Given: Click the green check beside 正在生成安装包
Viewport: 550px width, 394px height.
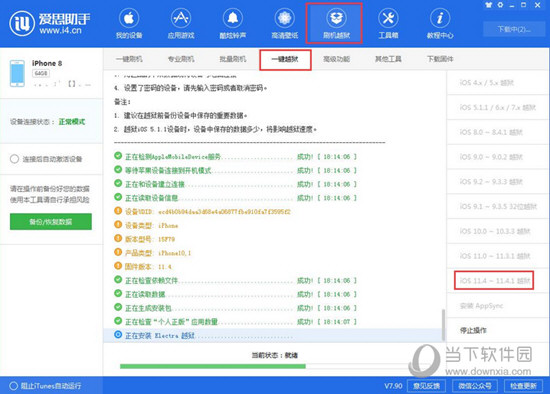Looking at the screenshot, I should click(x=118, y=307).
